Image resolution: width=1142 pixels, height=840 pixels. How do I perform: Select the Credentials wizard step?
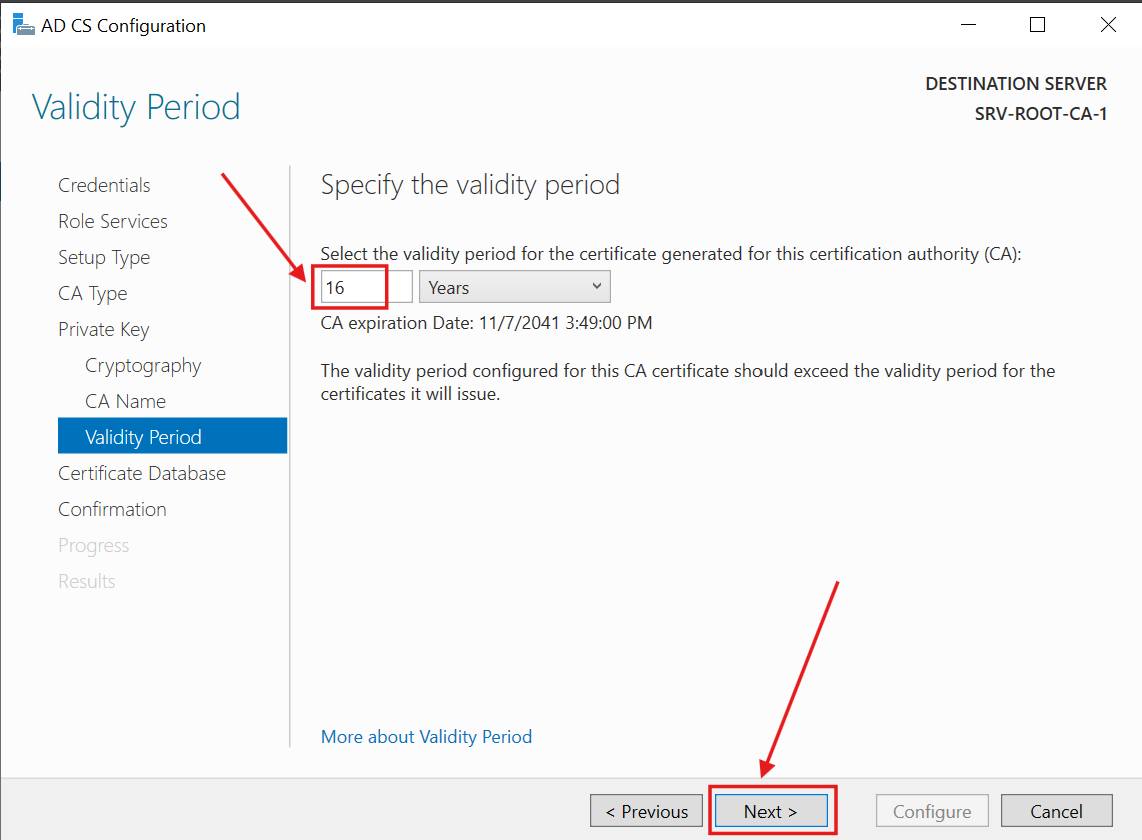(104, 185)
